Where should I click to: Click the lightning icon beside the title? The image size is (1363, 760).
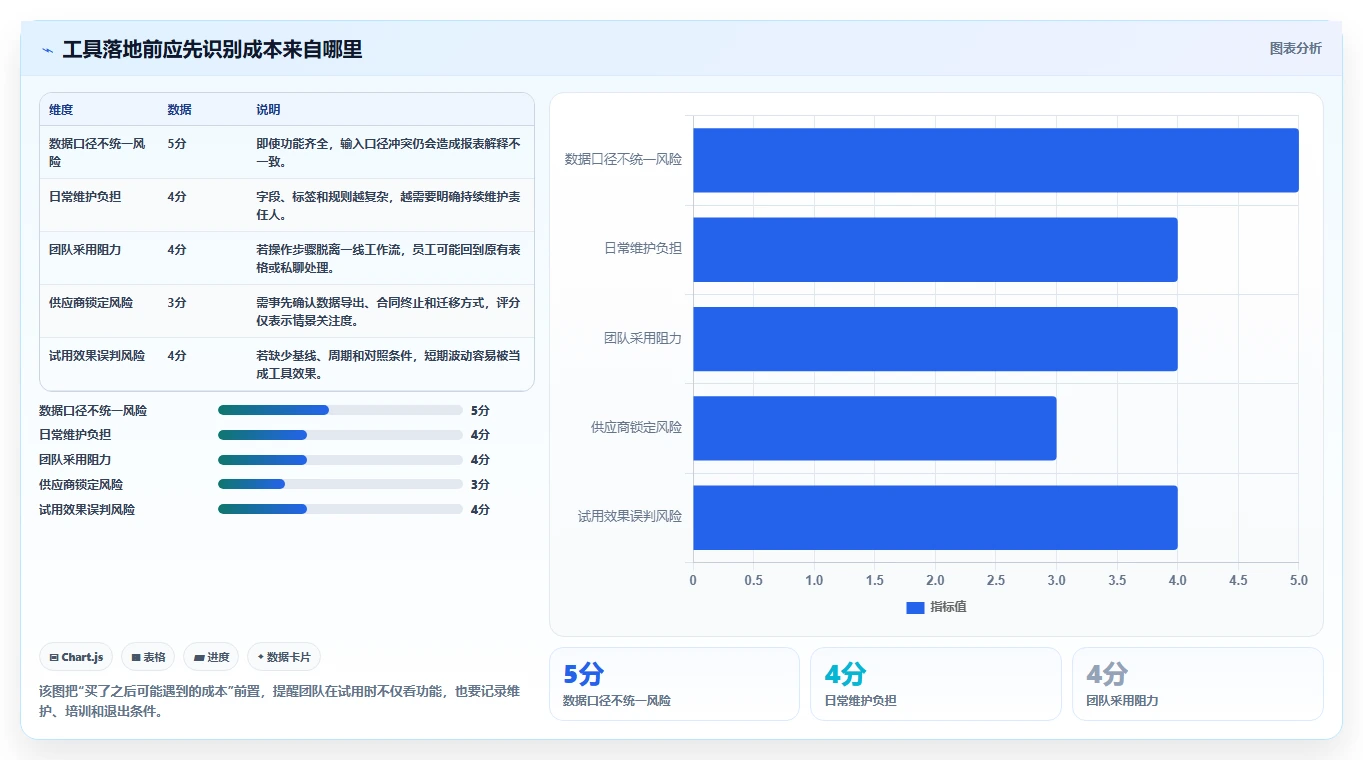pos(48,50)
